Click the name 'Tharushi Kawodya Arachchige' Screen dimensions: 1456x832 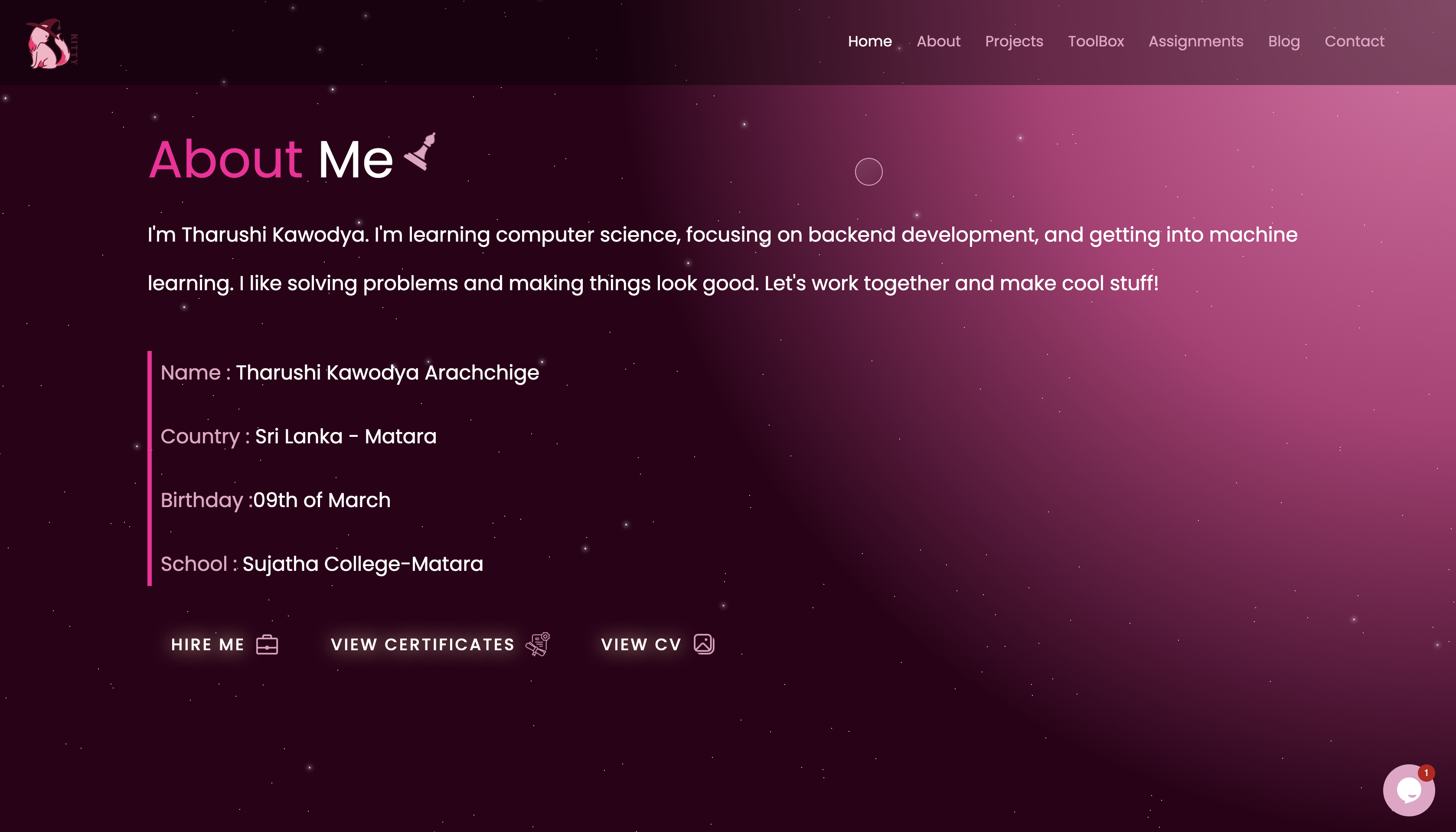387,373
